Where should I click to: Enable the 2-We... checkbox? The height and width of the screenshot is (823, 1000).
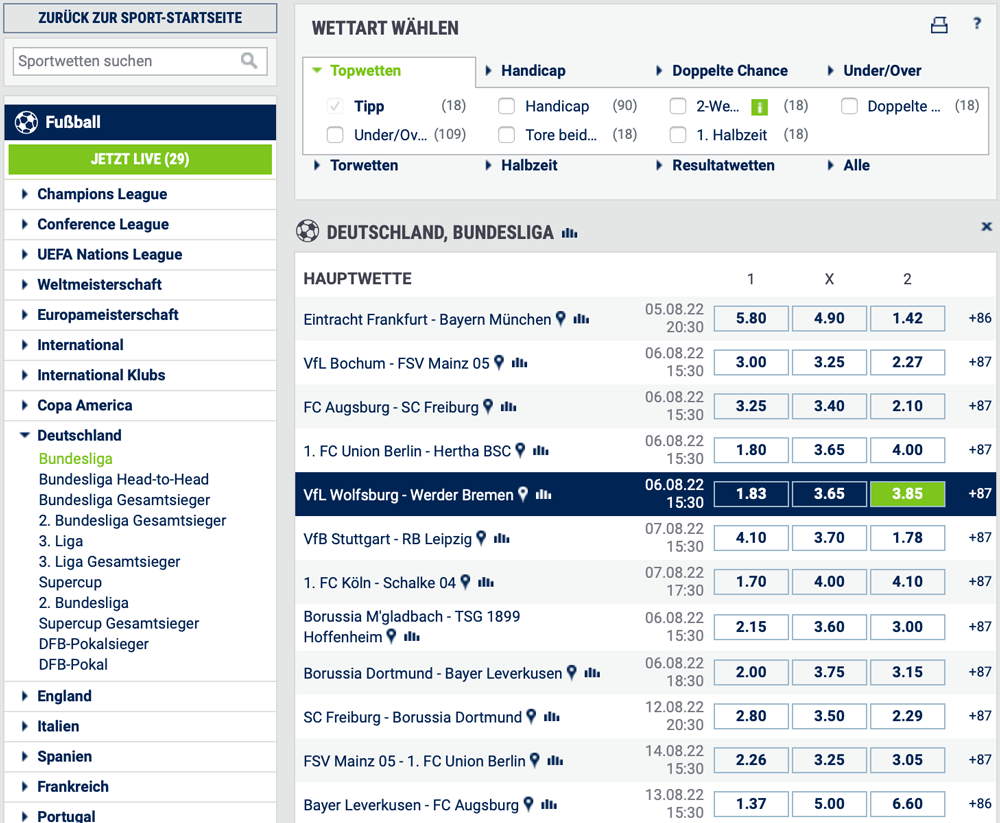(x=678, y=106)
